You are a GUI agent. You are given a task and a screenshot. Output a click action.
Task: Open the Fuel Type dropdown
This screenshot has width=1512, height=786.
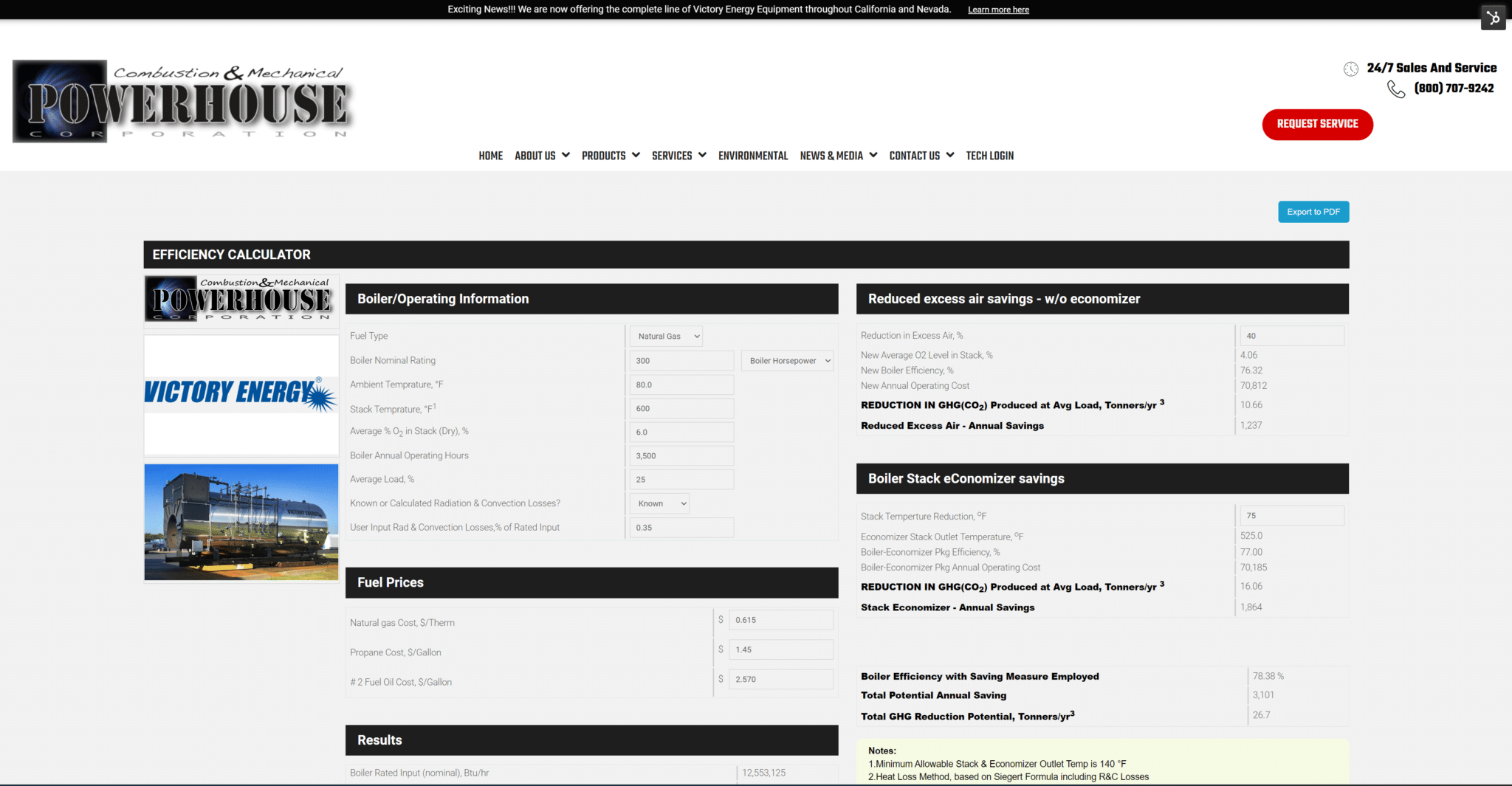point(666,337)
